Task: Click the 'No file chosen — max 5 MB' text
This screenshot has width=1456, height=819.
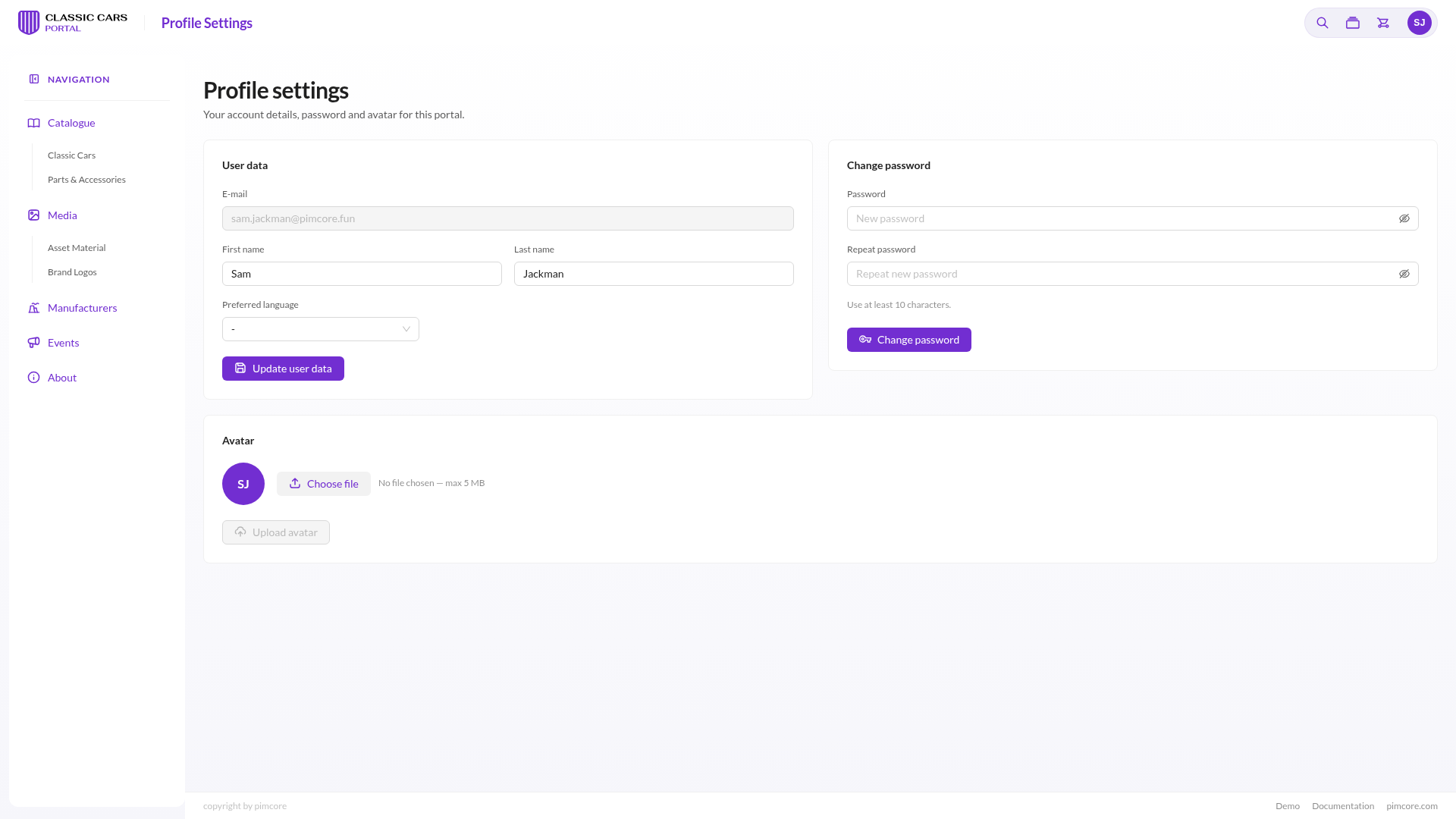Action: point(431,483)
